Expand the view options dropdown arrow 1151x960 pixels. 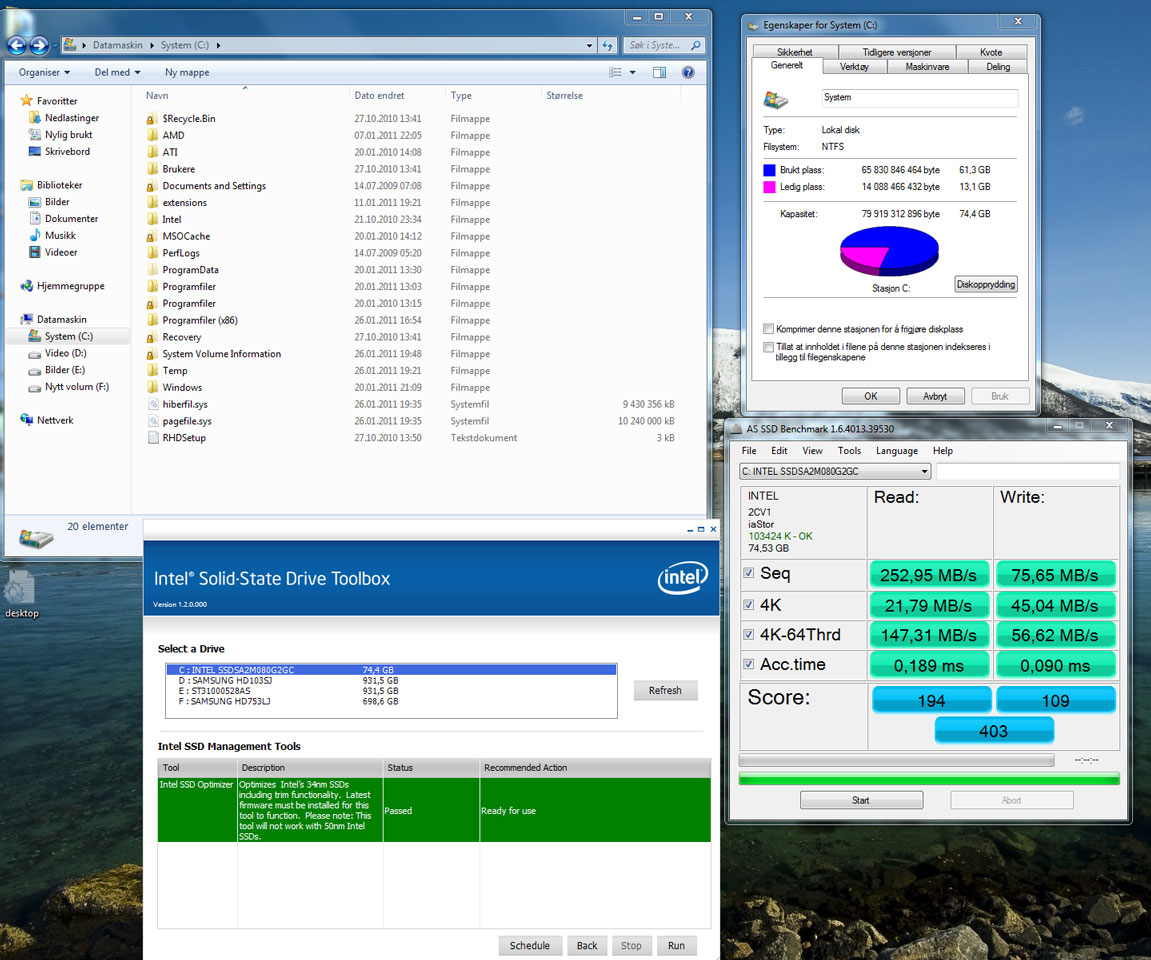[633, 72]
